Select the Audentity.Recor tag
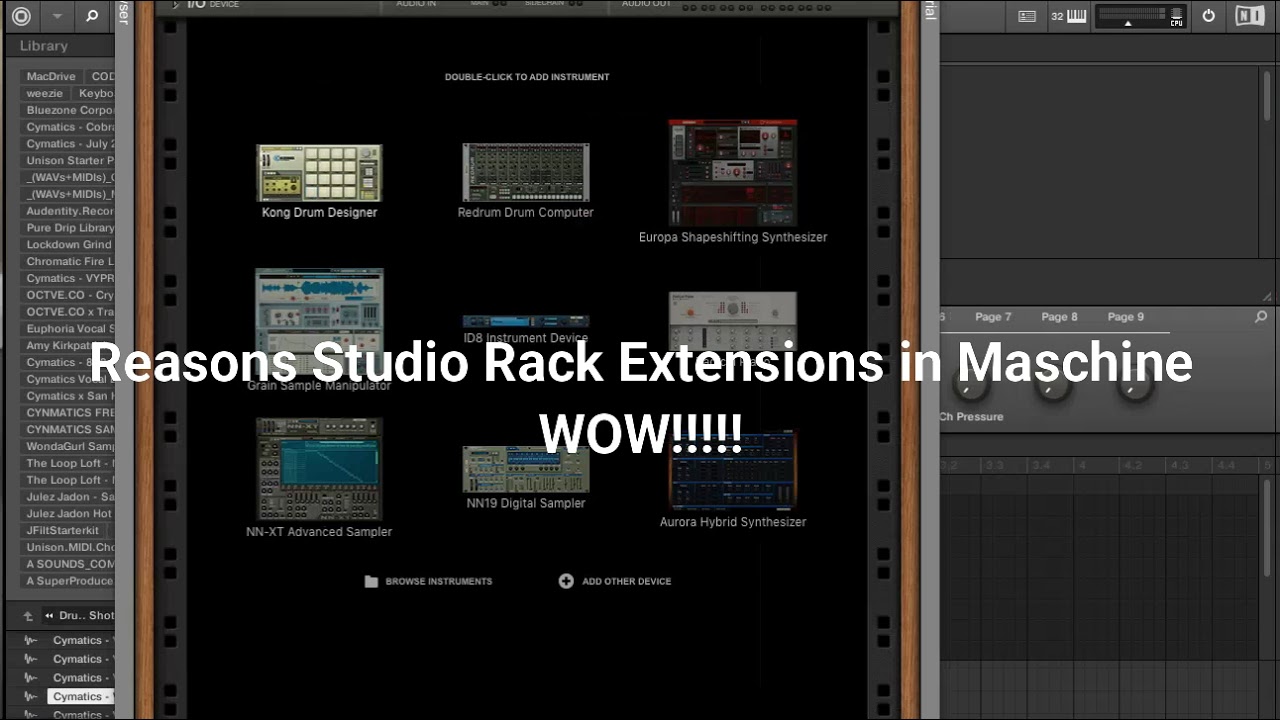 point(69,211)
